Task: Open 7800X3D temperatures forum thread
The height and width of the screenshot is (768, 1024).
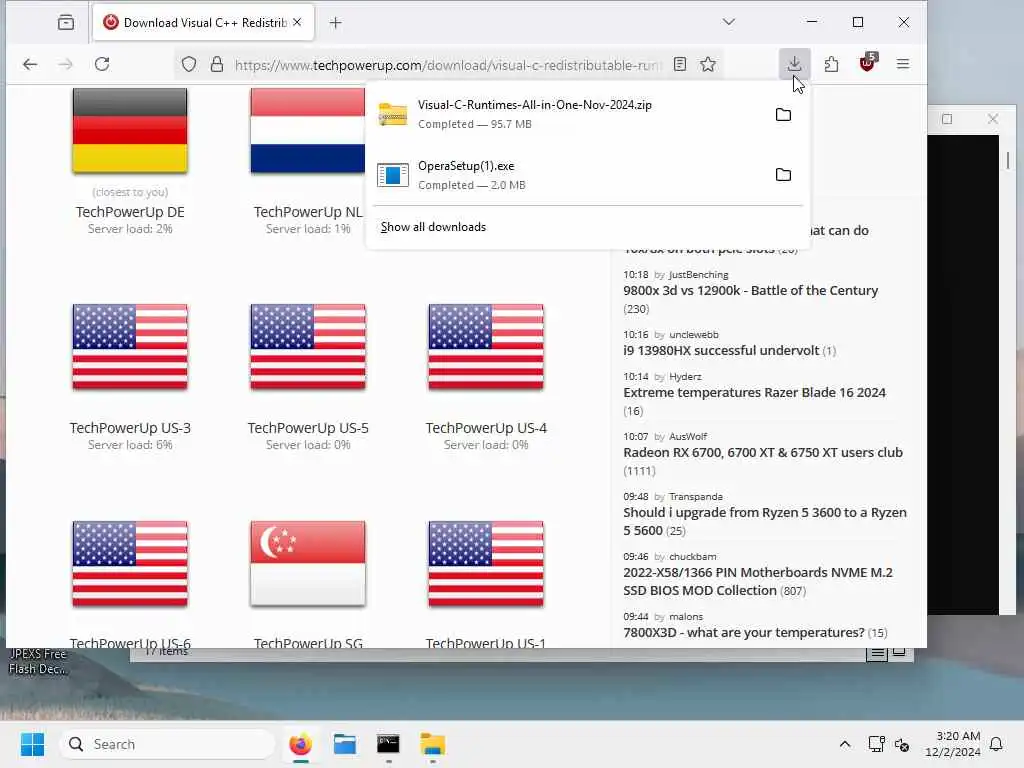Action: point(744,632)
